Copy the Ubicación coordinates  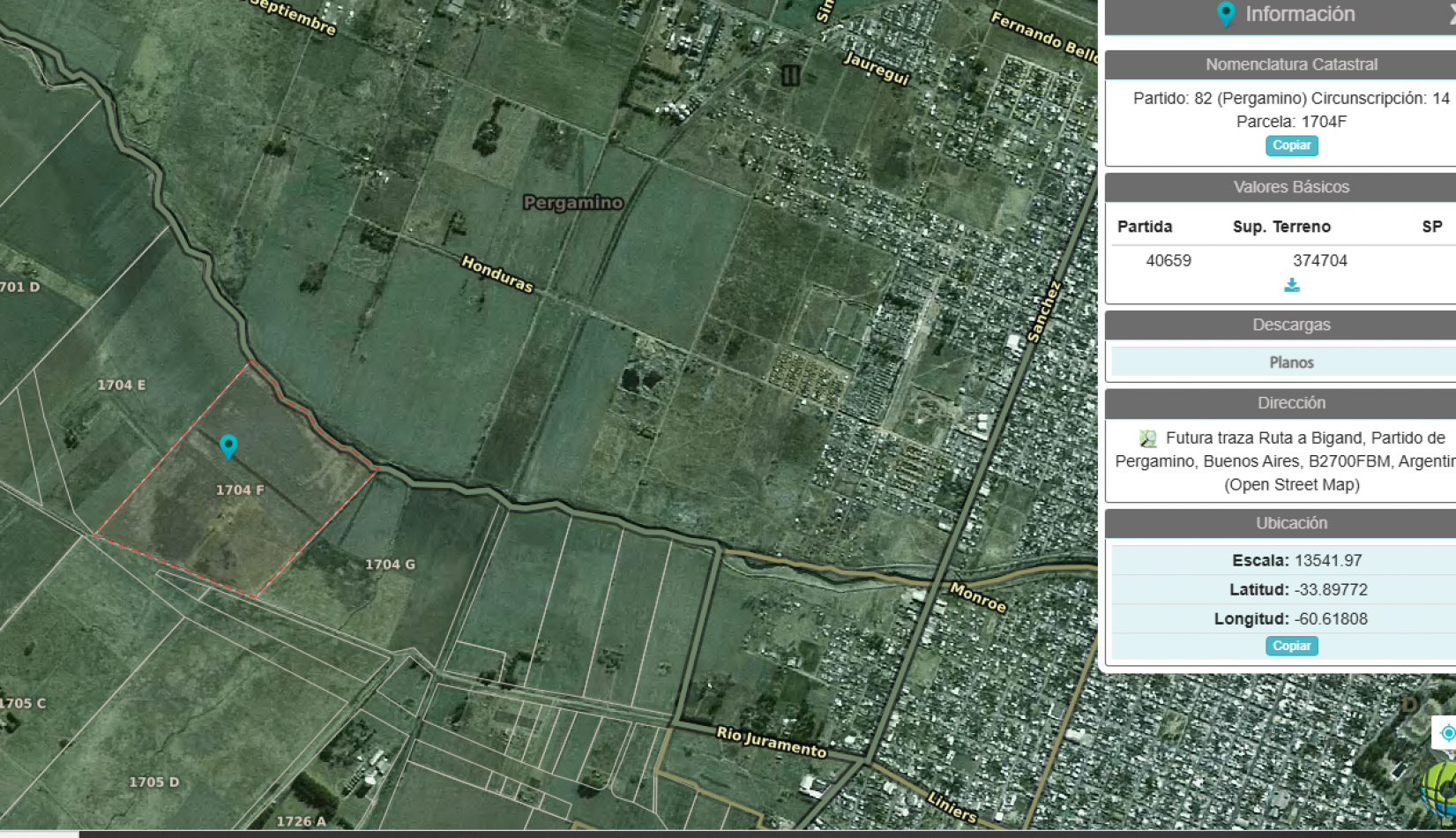tap(1291, 646)
